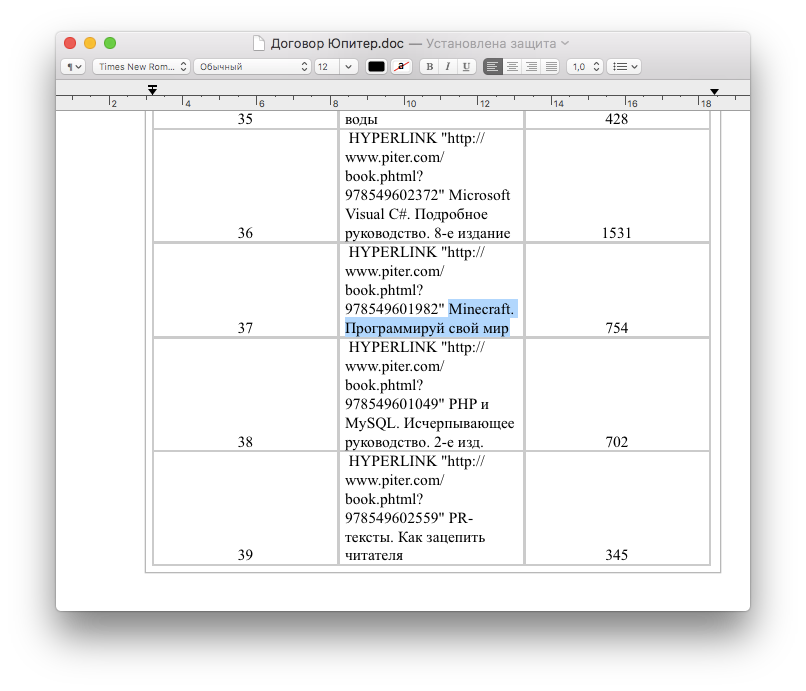Center-align the text
806x691 pixels.
(512, 67)
